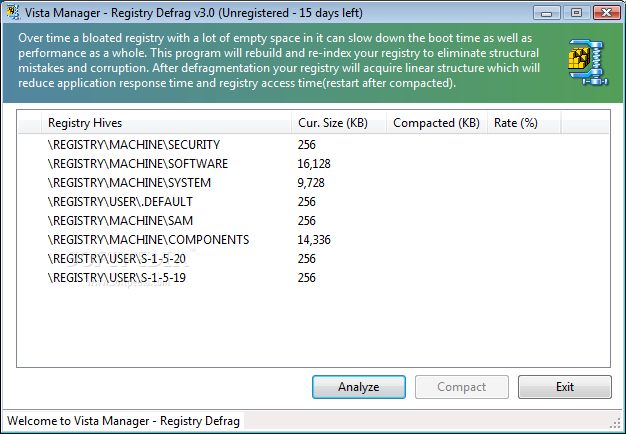
Task: Sort by Rate (%) column header
Action: point(524,123)
